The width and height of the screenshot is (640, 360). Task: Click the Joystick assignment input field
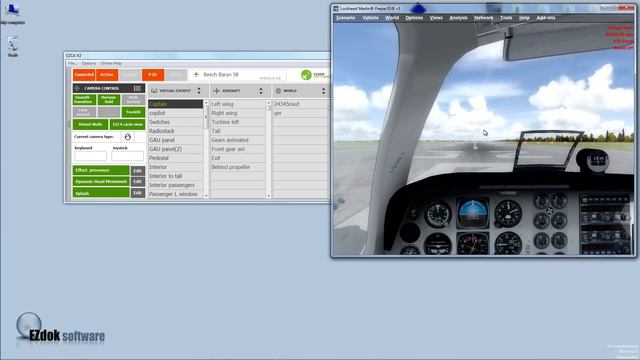[127, 156]
